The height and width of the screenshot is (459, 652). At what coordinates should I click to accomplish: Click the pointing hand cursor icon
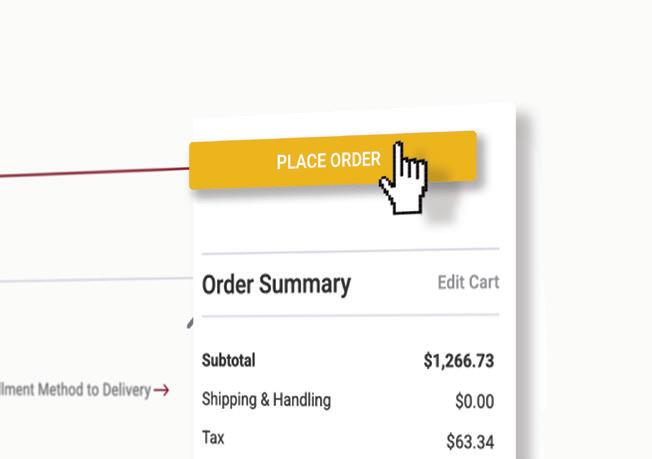tap(403, 178)
